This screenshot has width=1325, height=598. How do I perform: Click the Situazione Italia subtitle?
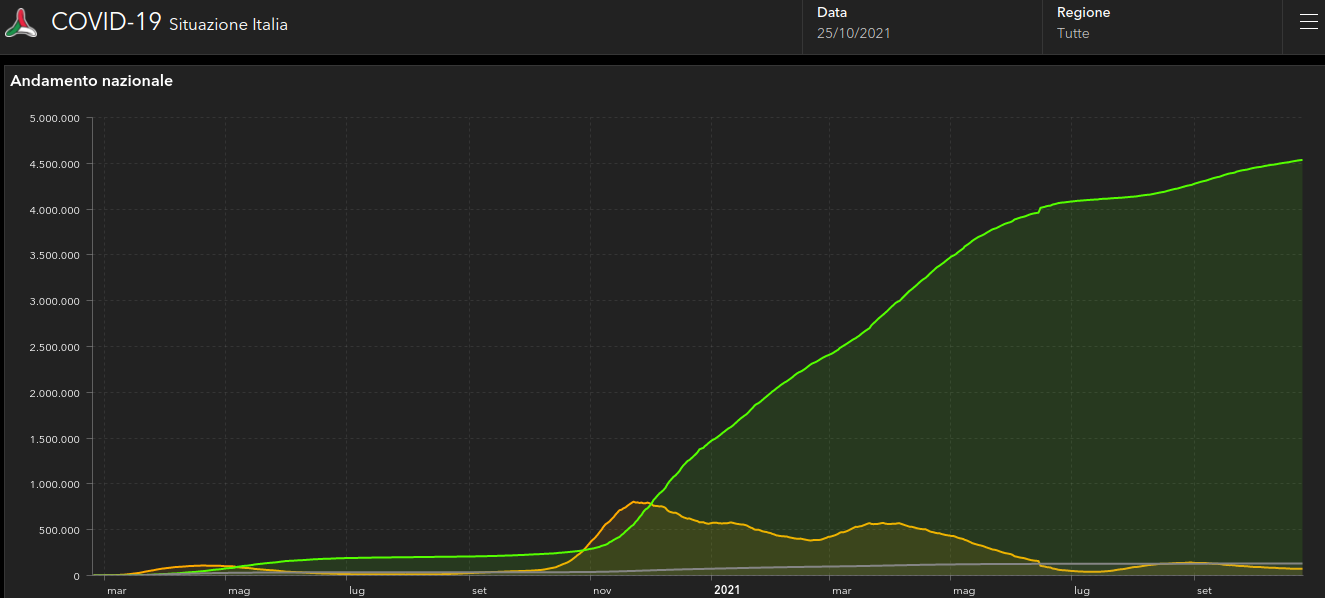(228, 25)
